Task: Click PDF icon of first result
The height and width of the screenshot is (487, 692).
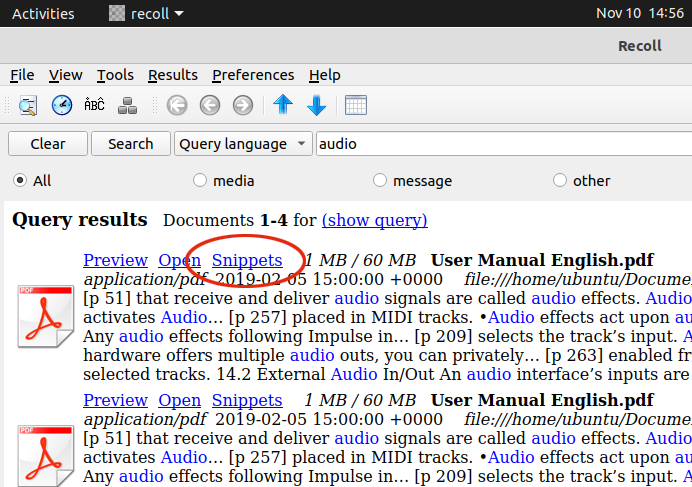Action: pyautogui.click(x=45, y=316)
